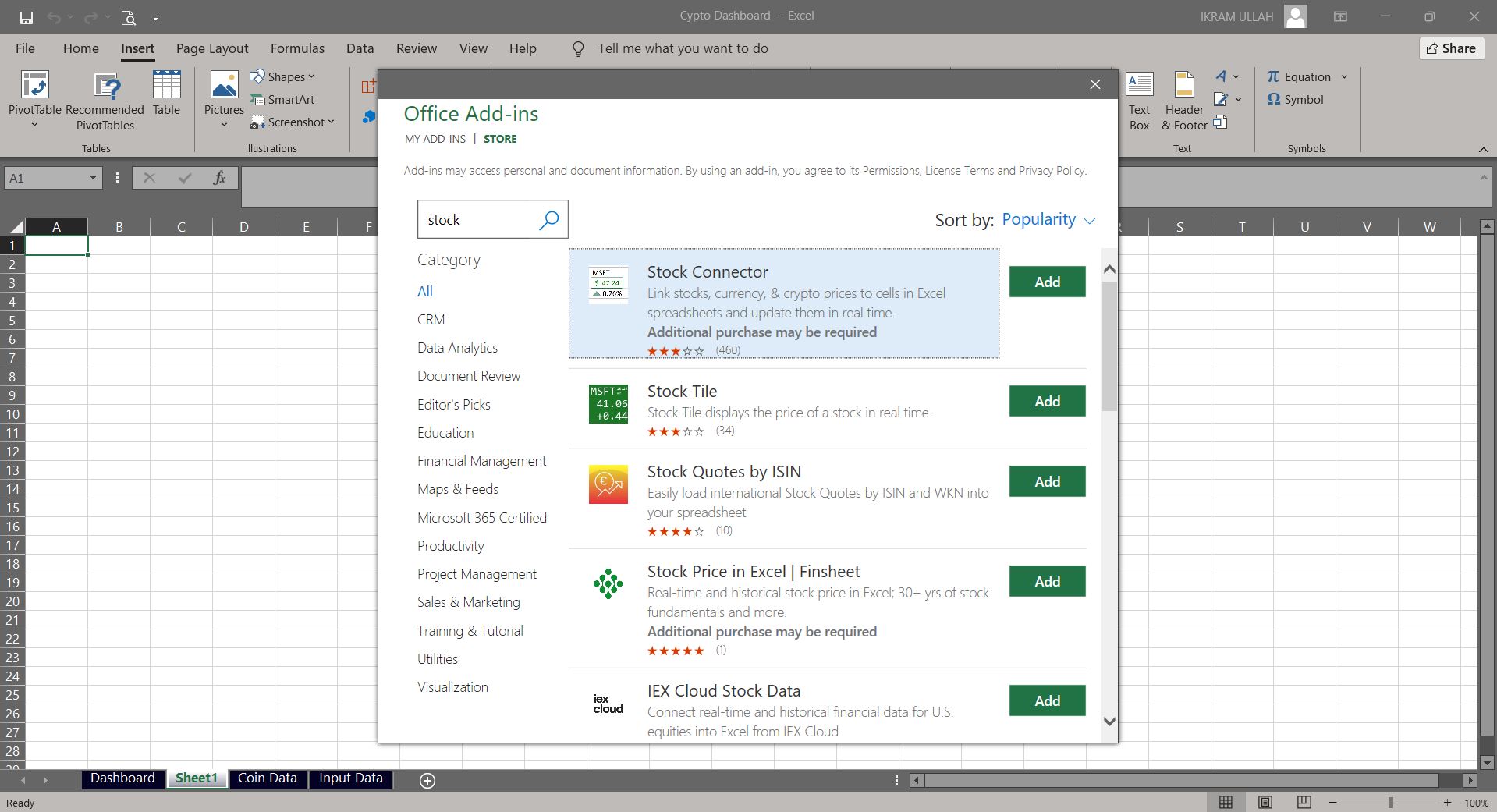Open Customize Quick Access Toolbar dropdown
1497x812 pixels.
coord(155,16)
